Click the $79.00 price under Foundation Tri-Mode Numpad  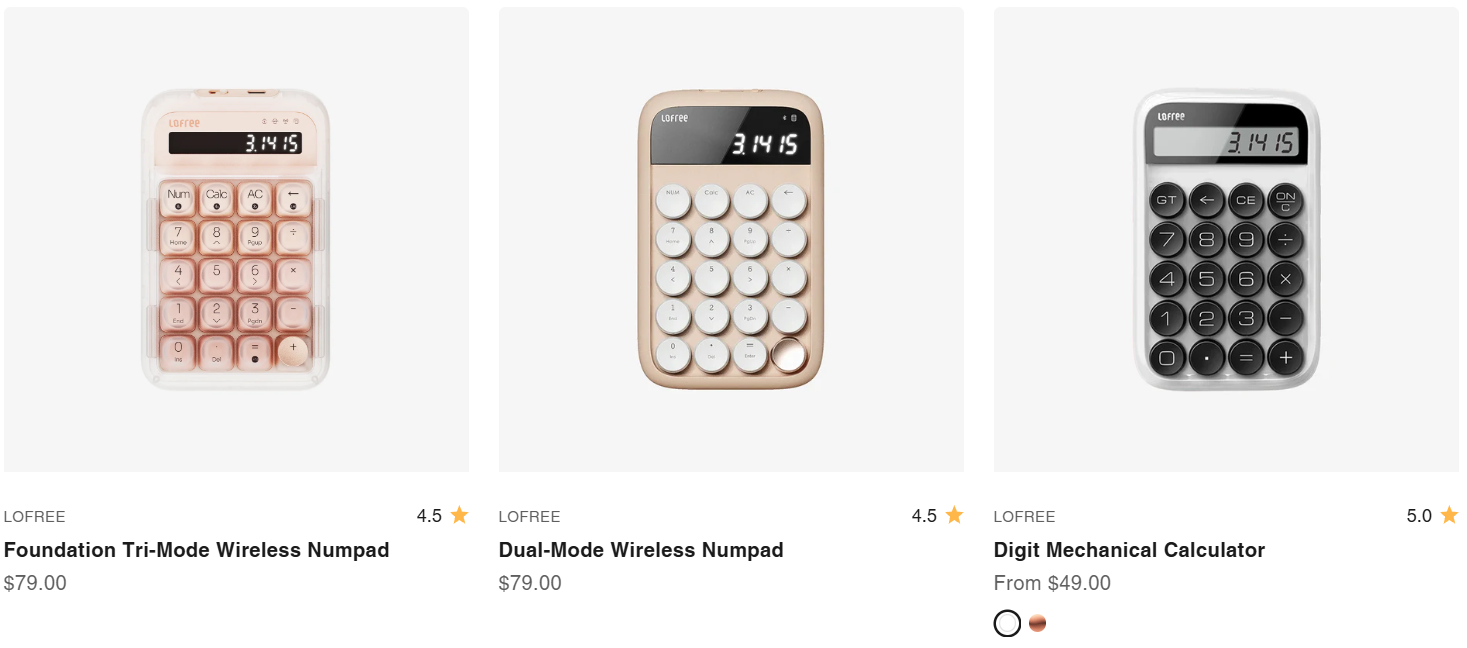[x=35, y=583]
